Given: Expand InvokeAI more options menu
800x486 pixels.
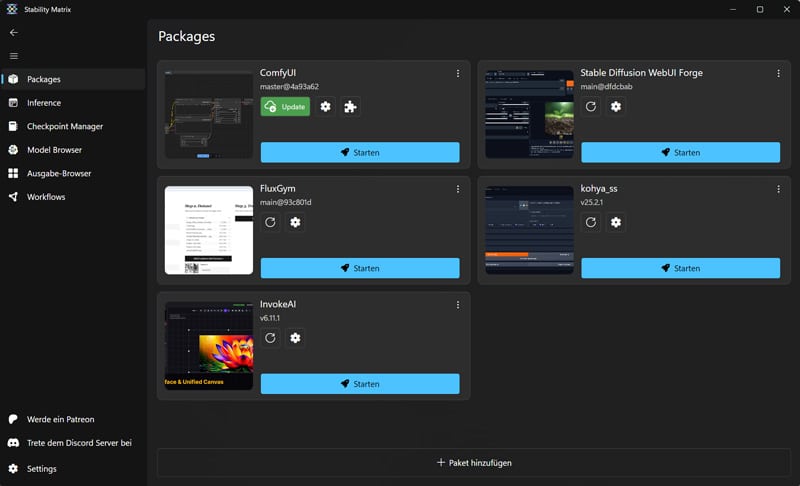Looking at the screenshot, I should click(458, 305).
